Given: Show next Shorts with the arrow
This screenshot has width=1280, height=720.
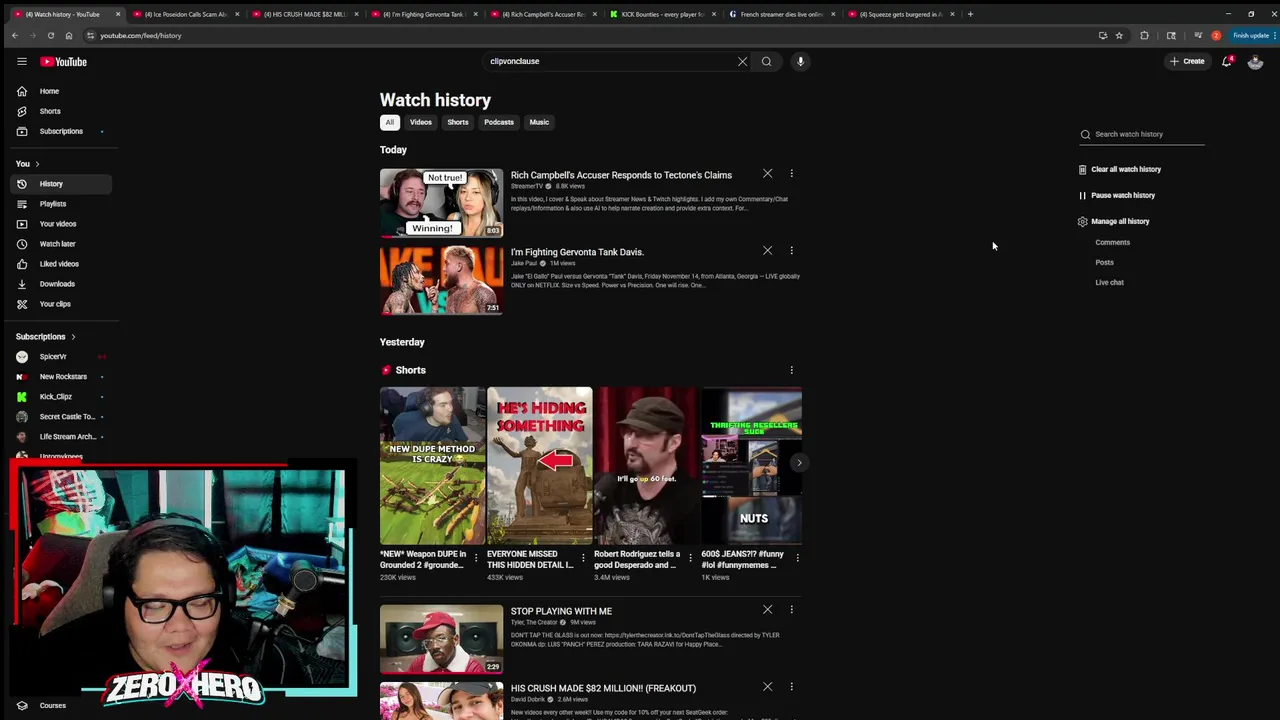Looking at the screenshot, I should 798,462.
